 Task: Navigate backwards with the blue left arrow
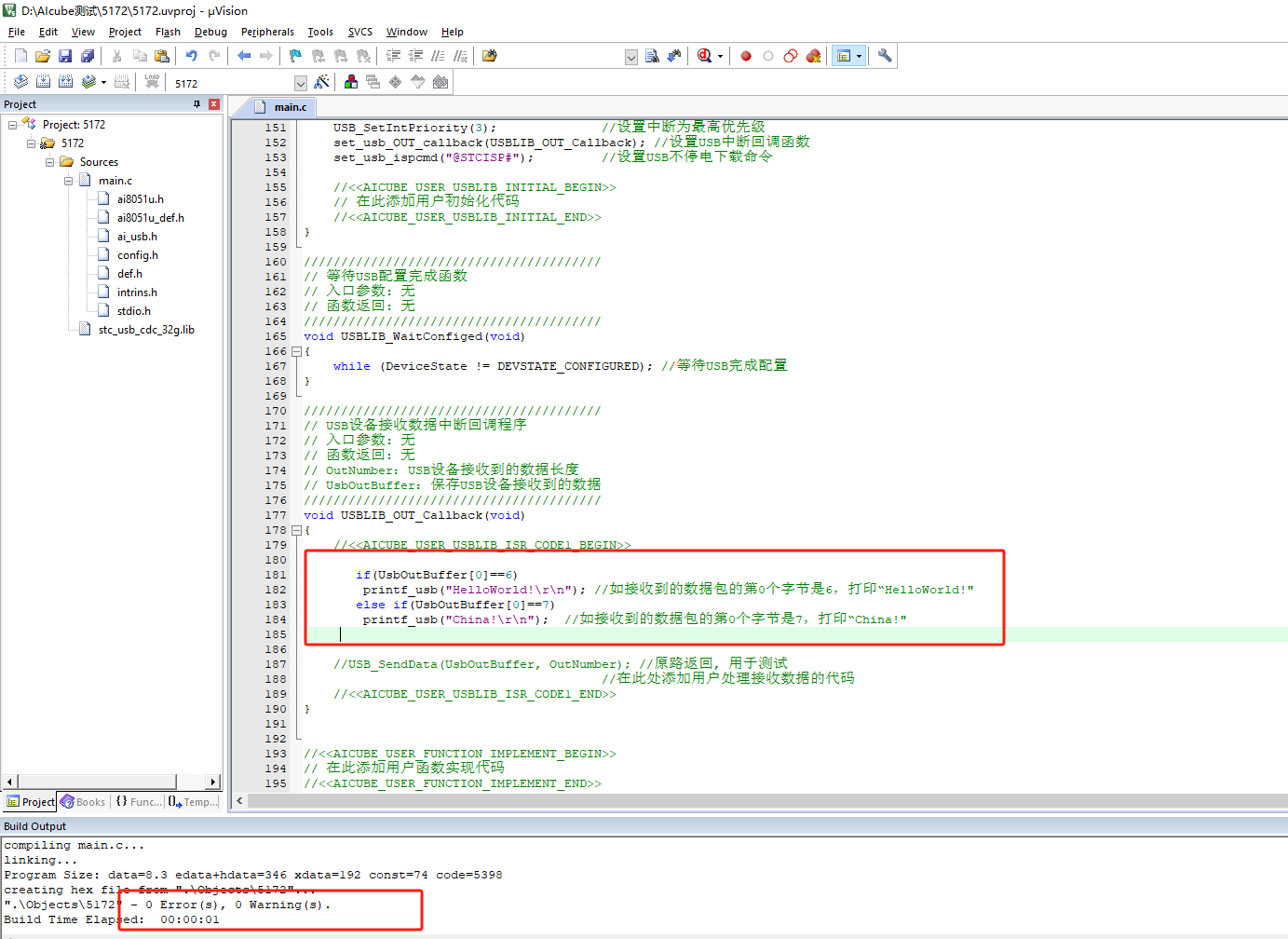244,56
